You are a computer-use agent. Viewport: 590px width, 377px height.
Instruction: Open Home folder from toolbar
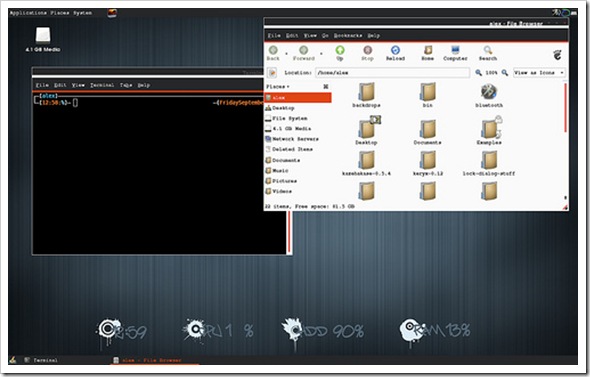(x=427, y=53)
